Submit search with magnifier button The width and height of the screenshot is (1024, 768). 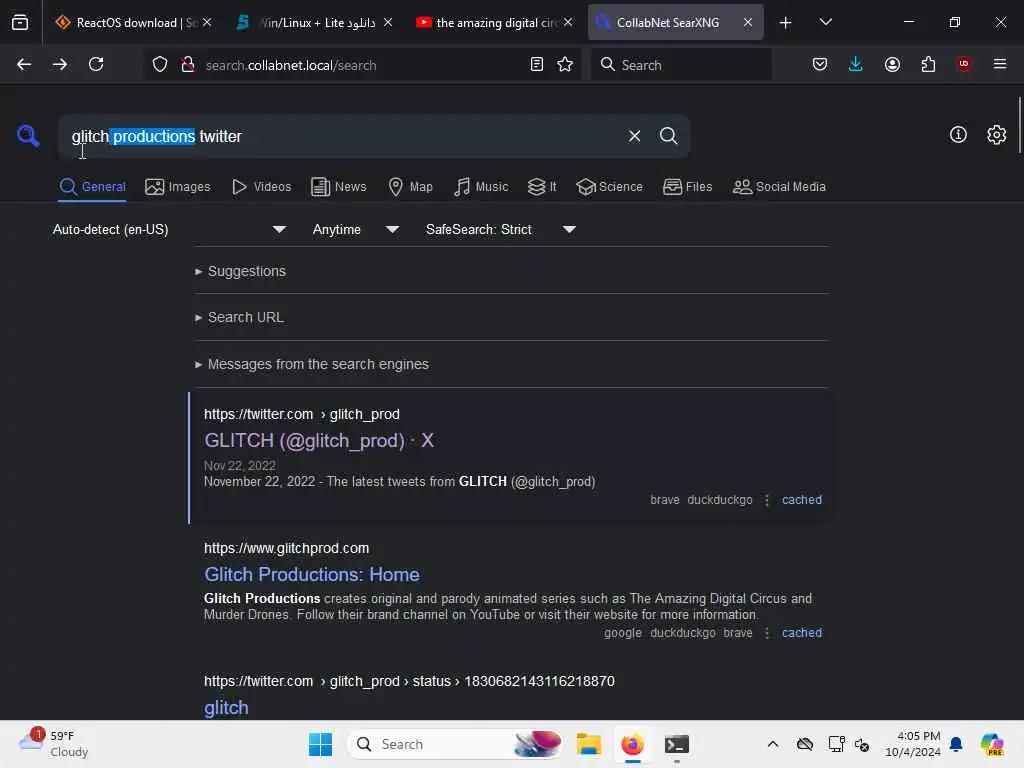(668, 136)
